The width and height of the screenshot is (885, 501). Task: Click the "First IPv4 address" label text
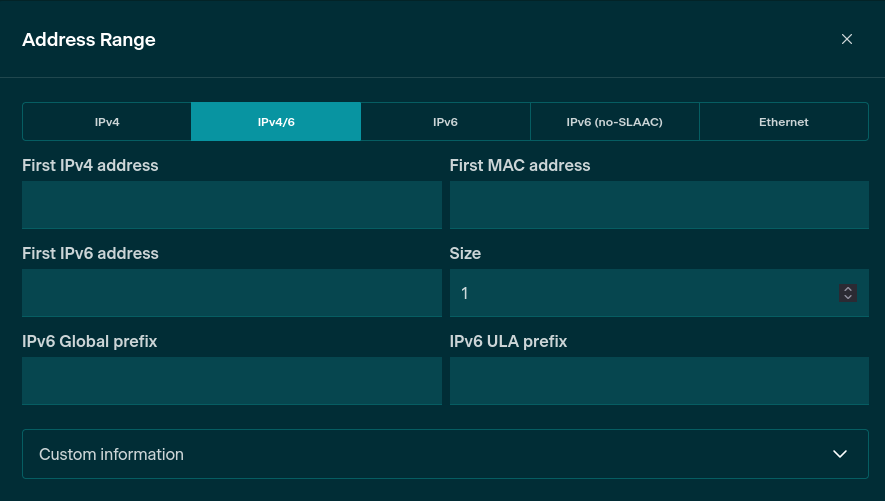pyautogui.click(x=90, y=165)
